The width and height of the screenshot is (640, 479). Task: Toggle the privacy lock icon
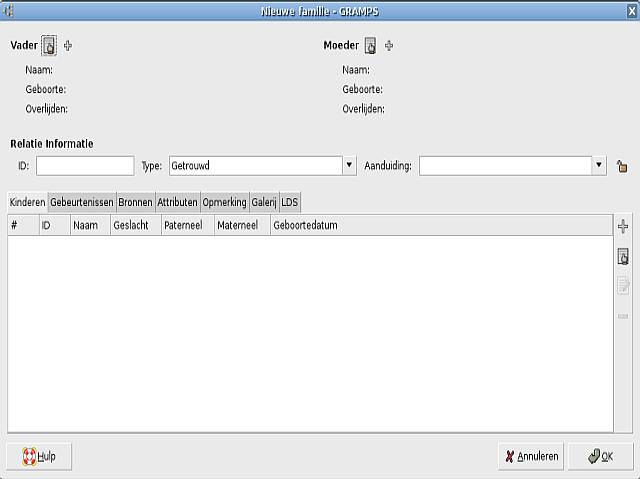point(621,167)
